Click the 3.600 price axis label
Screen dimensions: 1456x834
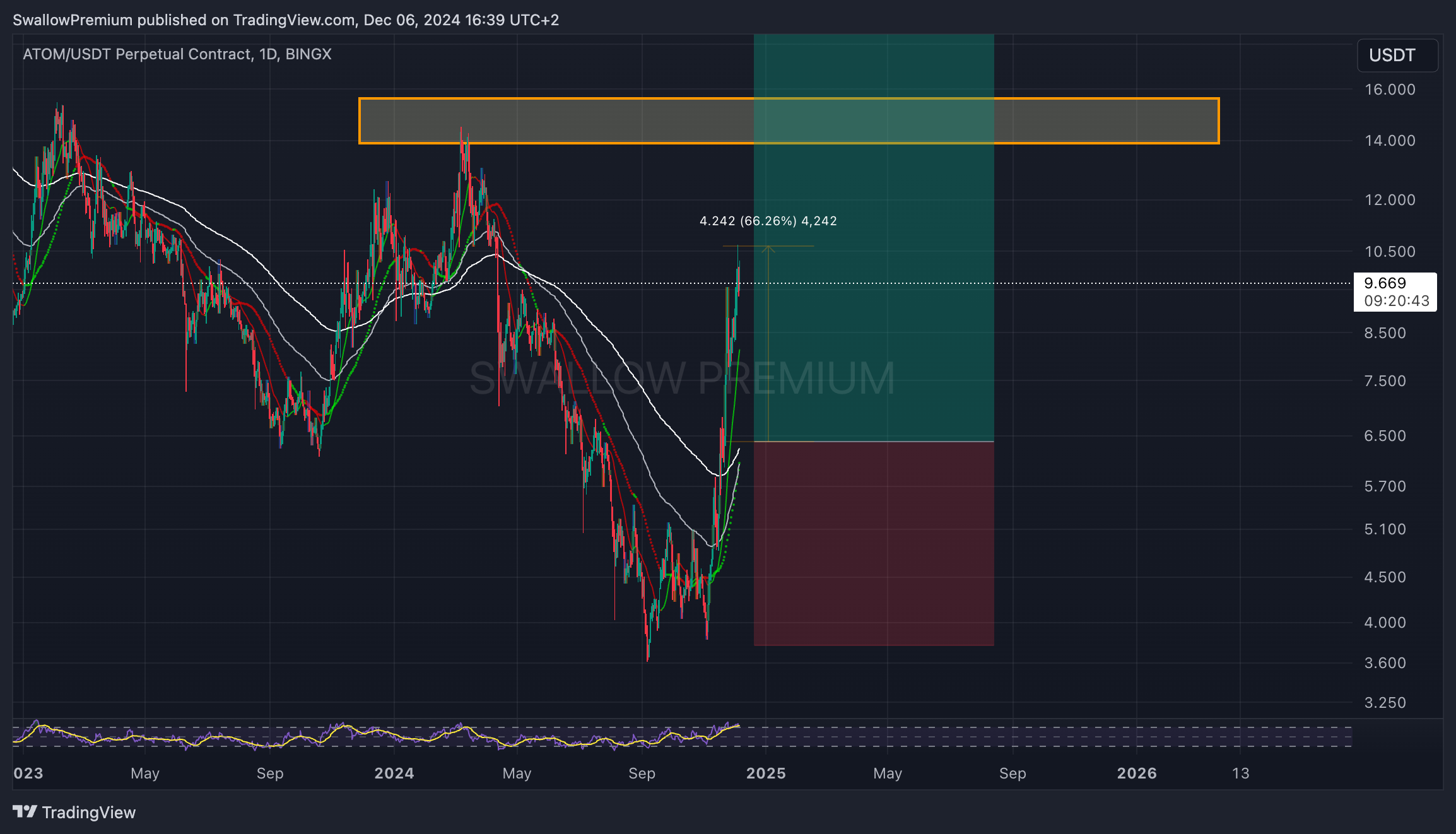[1385, 663]
